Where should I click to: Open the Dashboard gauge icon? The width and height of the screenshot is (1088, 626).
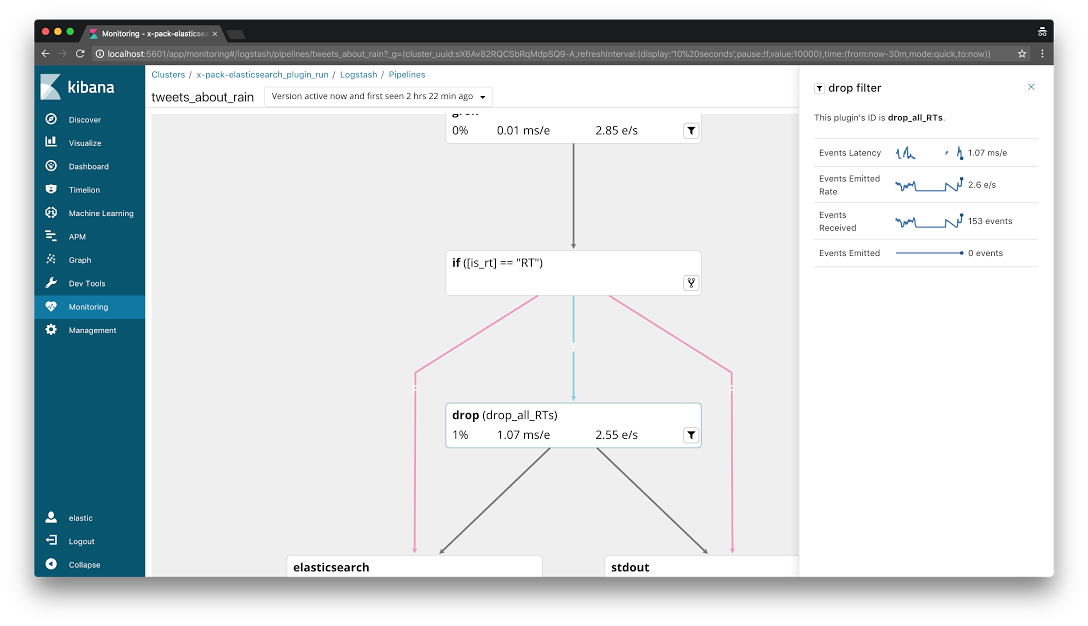[x=51, y=166]
